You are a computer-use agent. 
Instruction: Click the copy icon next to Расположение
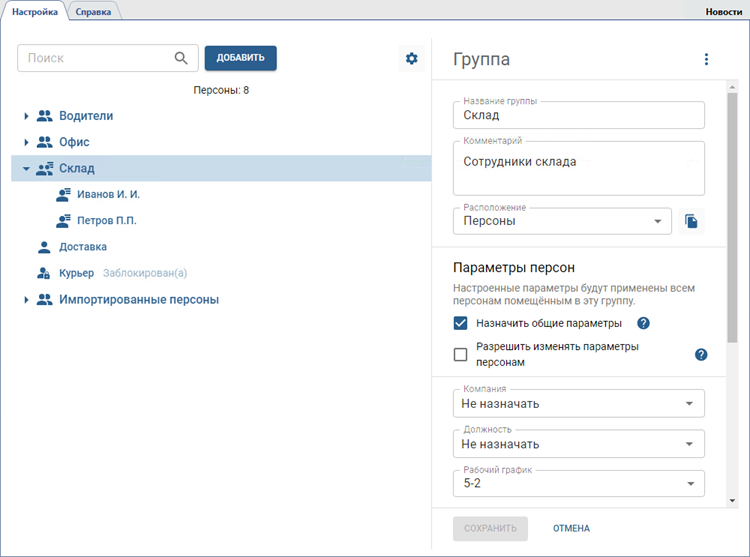coord(692,221)
